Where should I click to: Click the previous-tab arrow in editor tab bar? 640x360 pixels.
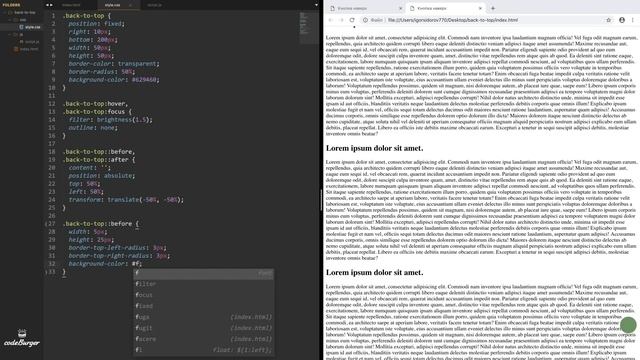[x=47, y=5]
